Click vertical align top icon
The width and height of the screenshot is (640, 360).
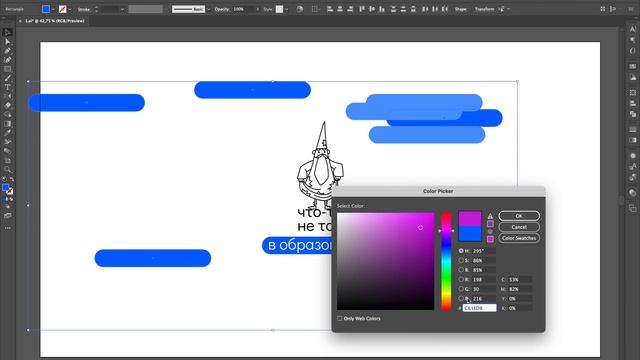pos(362,9)
